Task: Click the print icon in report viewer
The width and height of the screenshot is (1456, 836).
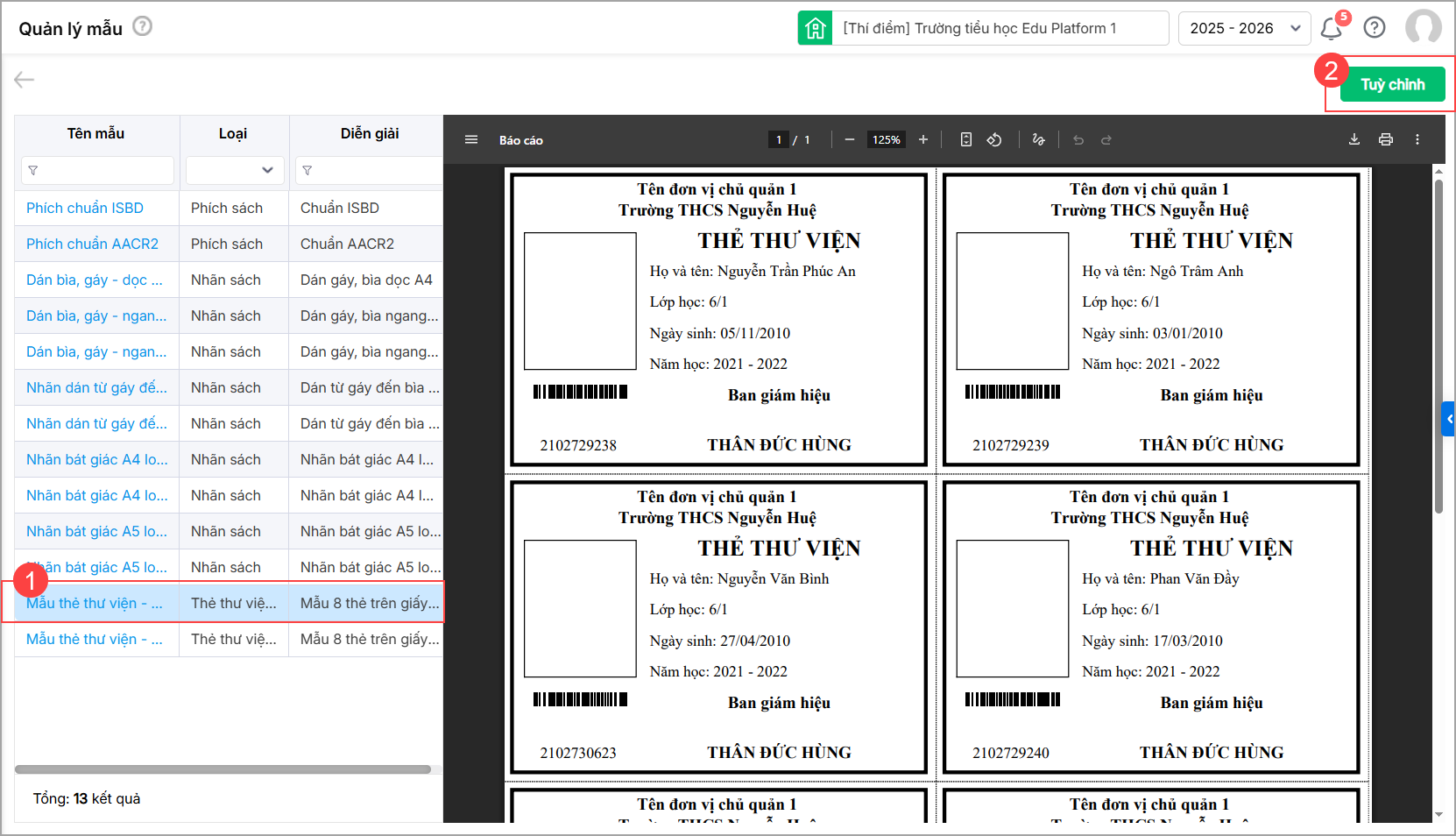Action: pos(1385,139)
